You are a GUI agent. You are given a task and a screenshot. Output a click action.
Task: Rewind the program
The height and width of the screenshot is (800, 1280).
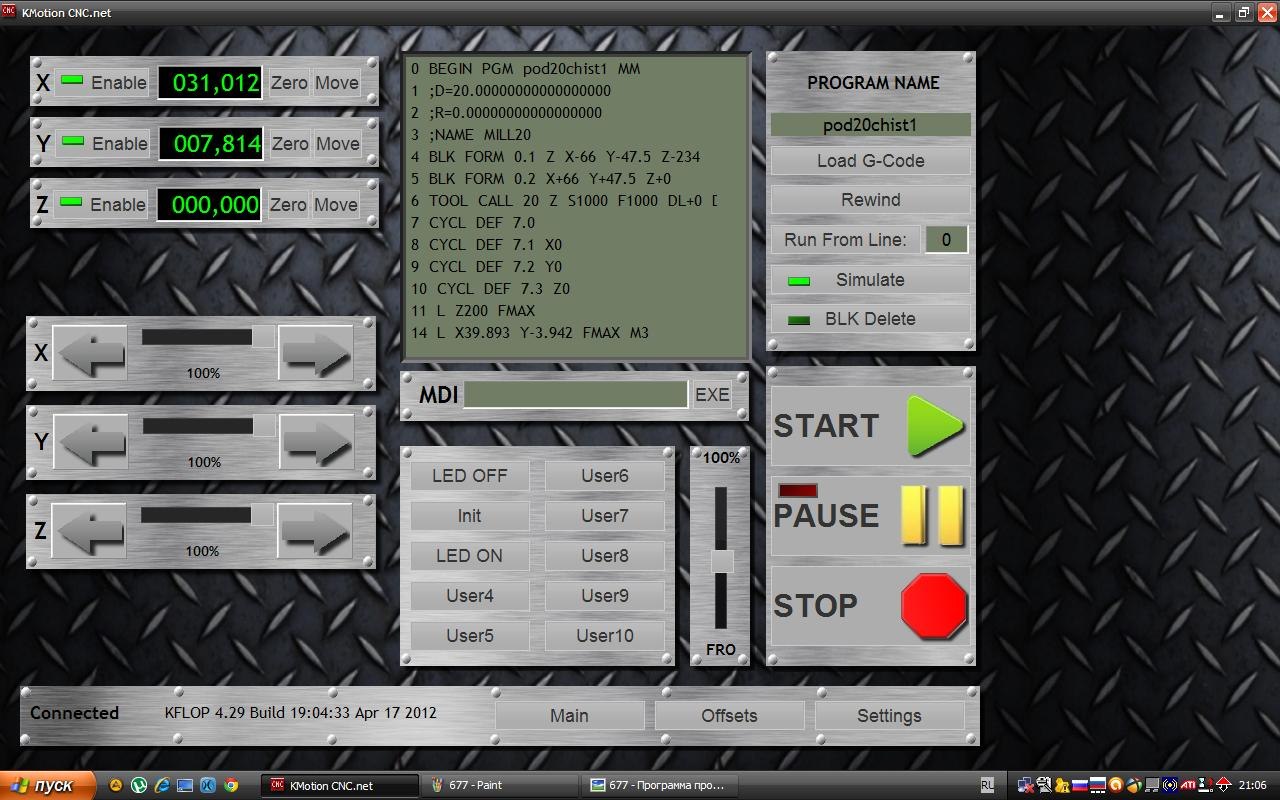coord(870,200)
